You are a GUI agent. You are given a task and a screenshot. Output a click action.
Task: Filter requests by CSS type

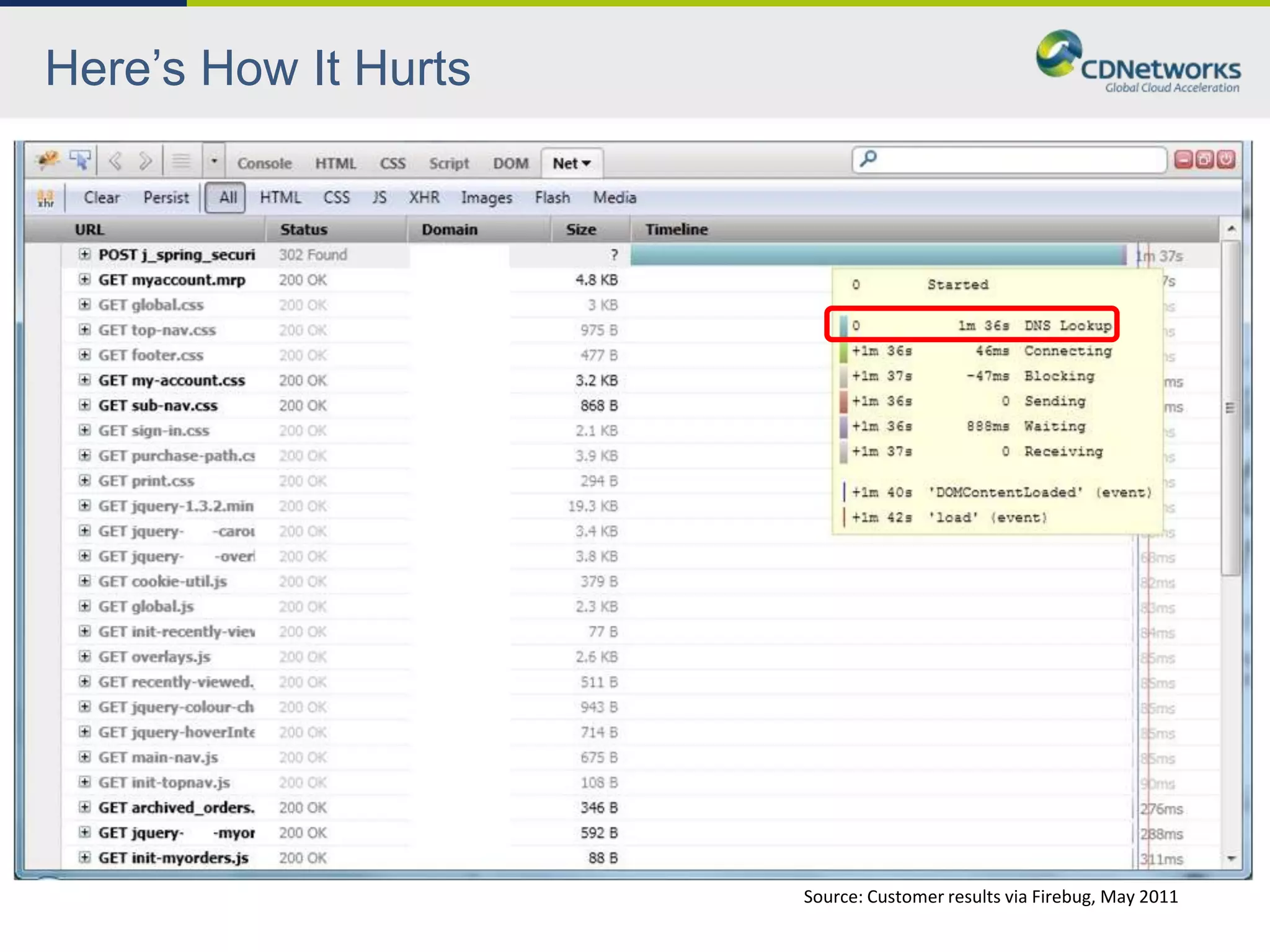337,198
